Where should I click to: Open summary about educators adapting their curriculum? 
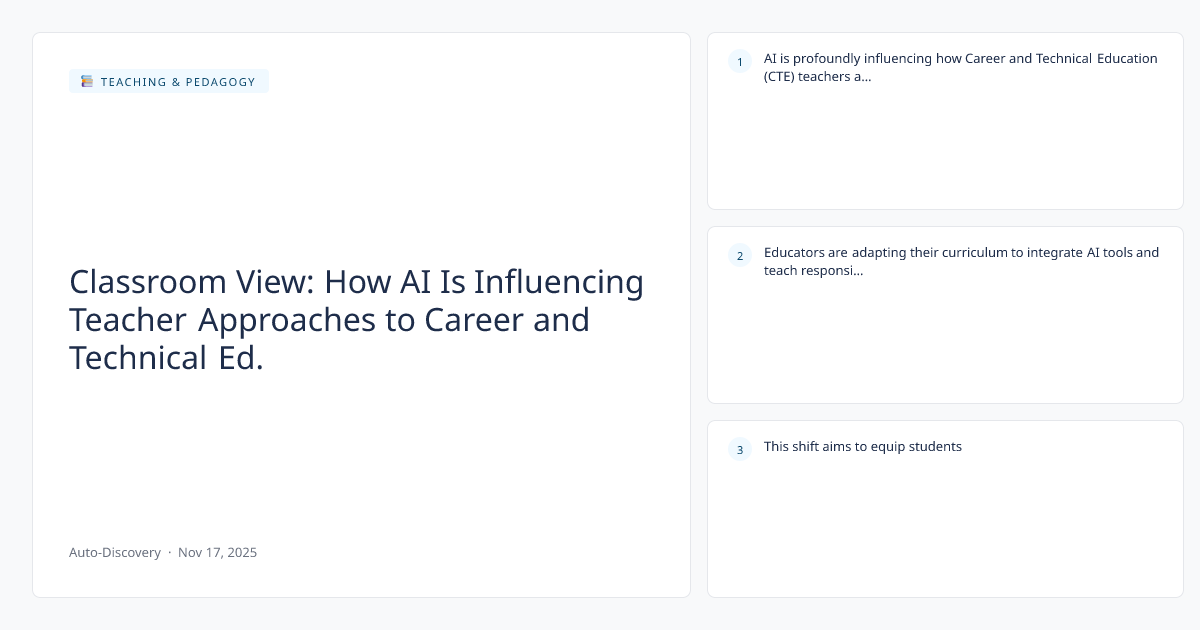960,252
